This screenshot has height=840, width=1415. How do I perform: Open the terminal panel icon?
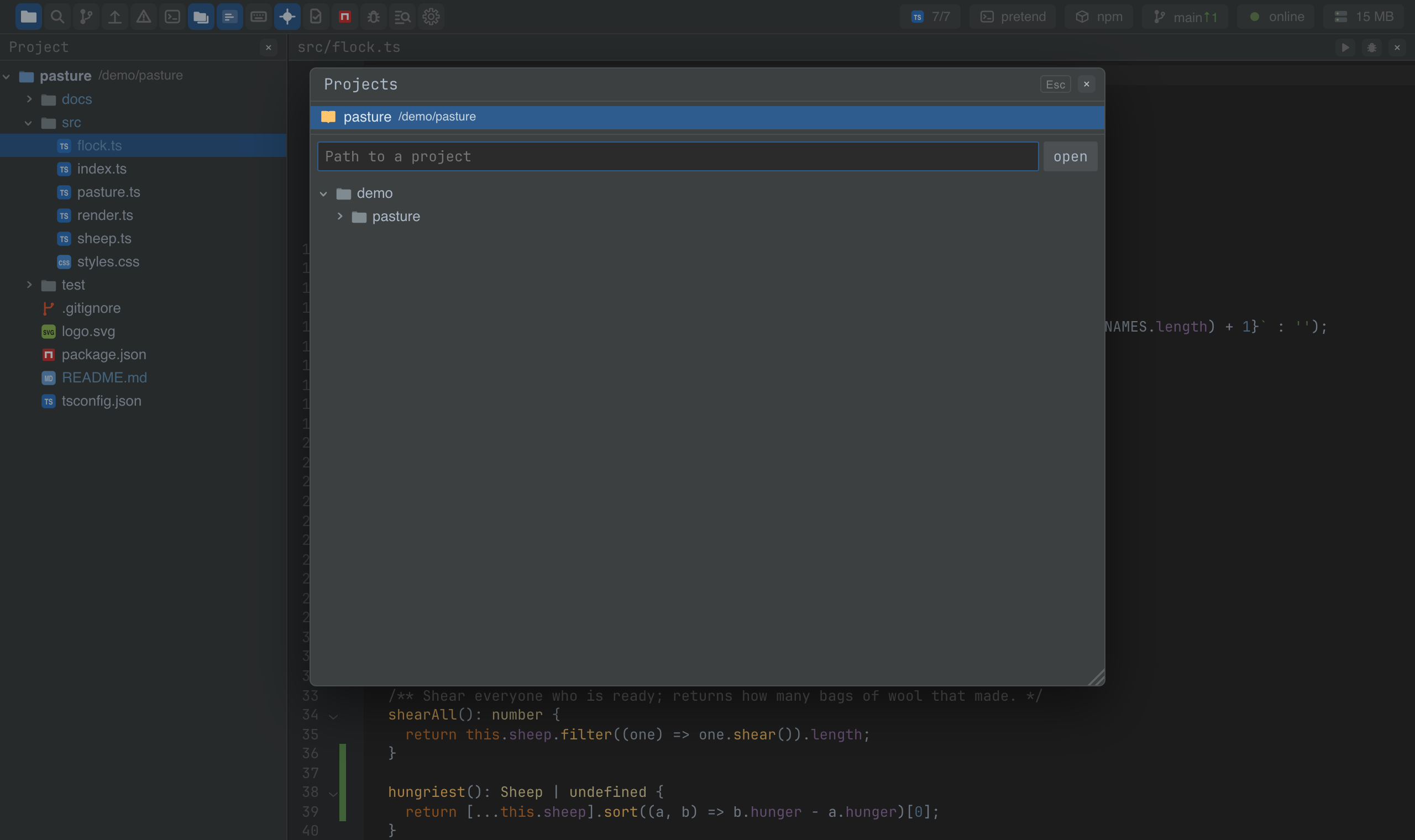172,17
